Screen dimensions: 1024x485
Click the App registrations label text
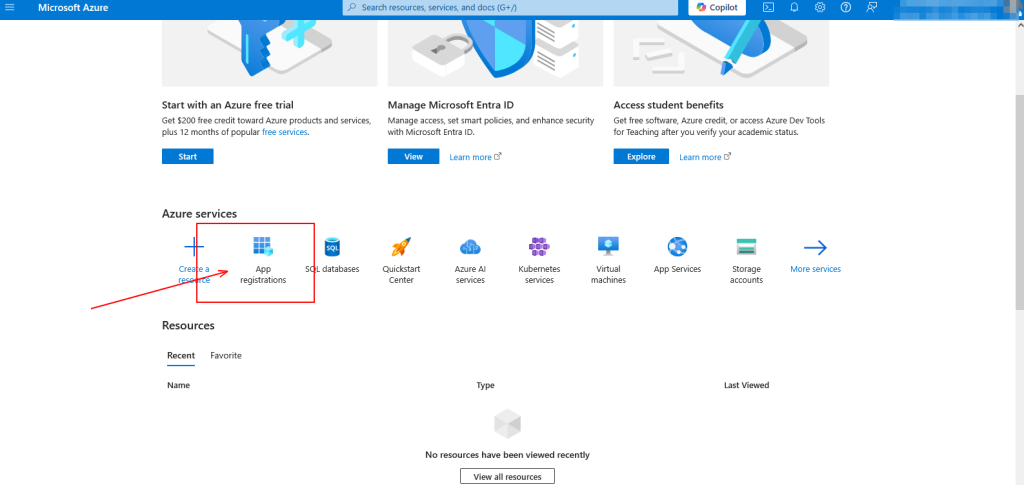(x=263, y=275)
